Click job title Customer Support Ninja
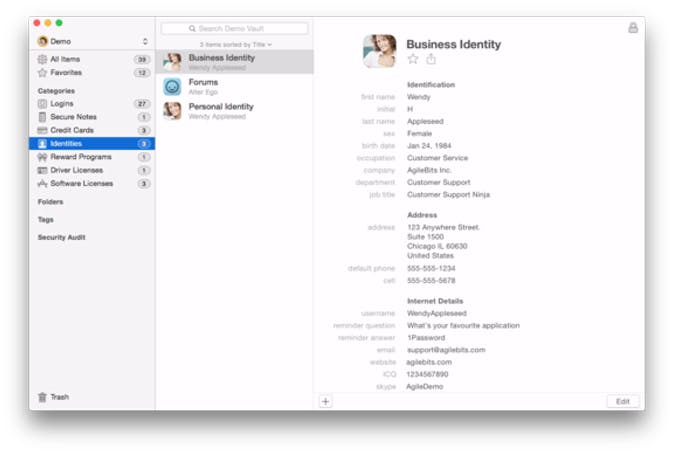 448,195
